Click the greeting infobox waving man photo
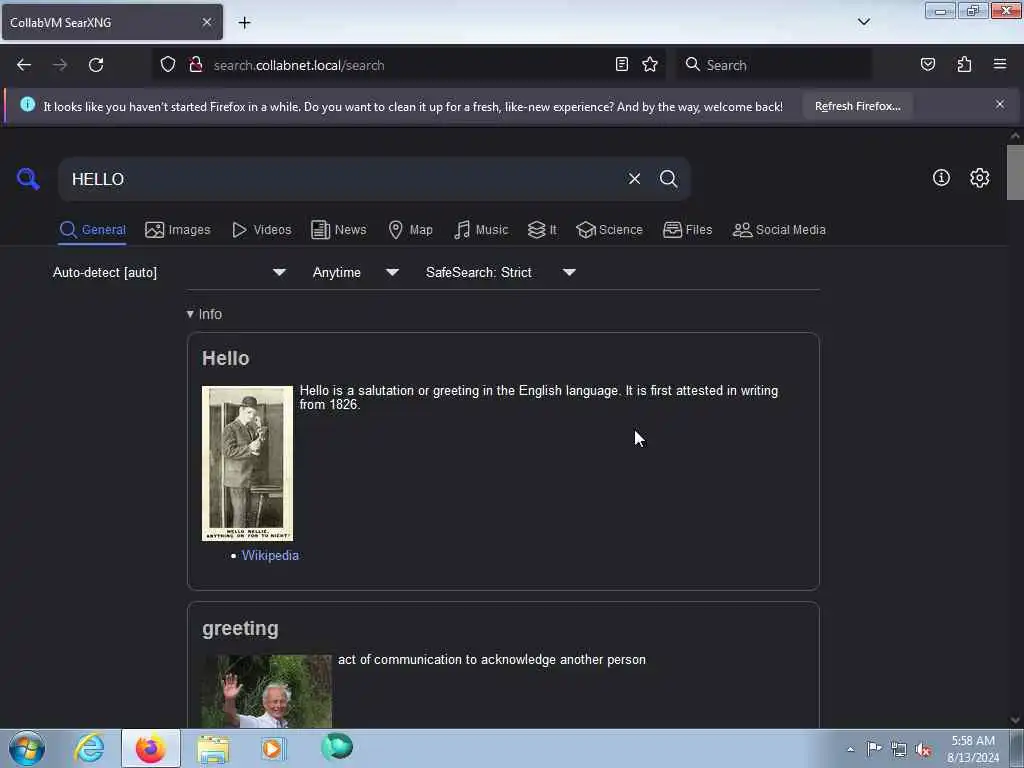The width and height of the screenshot is (1024, 768). coord(266,691)
